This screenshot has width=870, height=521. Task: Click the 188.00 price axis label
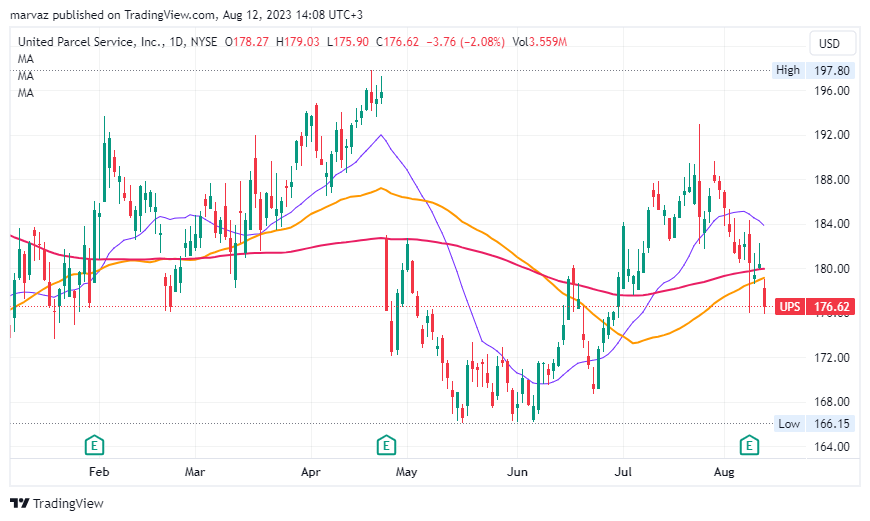pyautogui.click(x=832, y=179)
